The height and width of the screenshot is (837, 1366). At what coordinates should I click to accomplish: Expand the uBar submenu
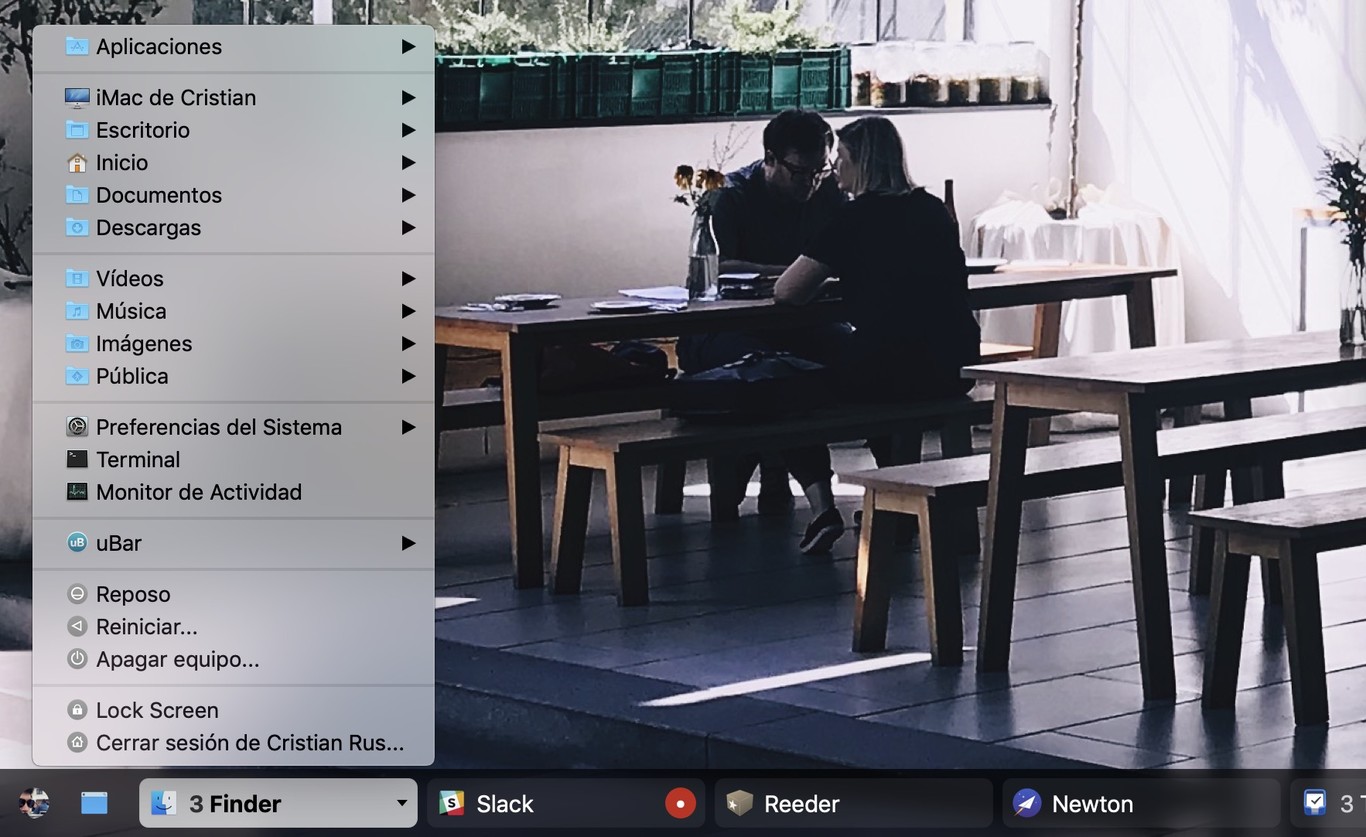coord(408,543)
